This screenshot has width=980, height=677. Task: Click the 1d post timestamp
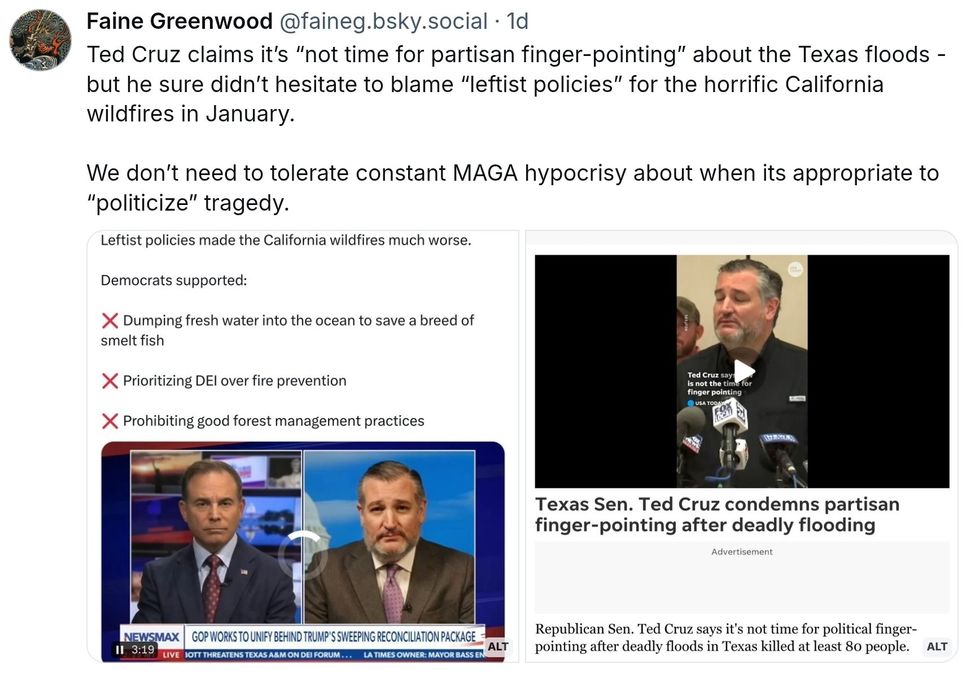tap(518, 21)
